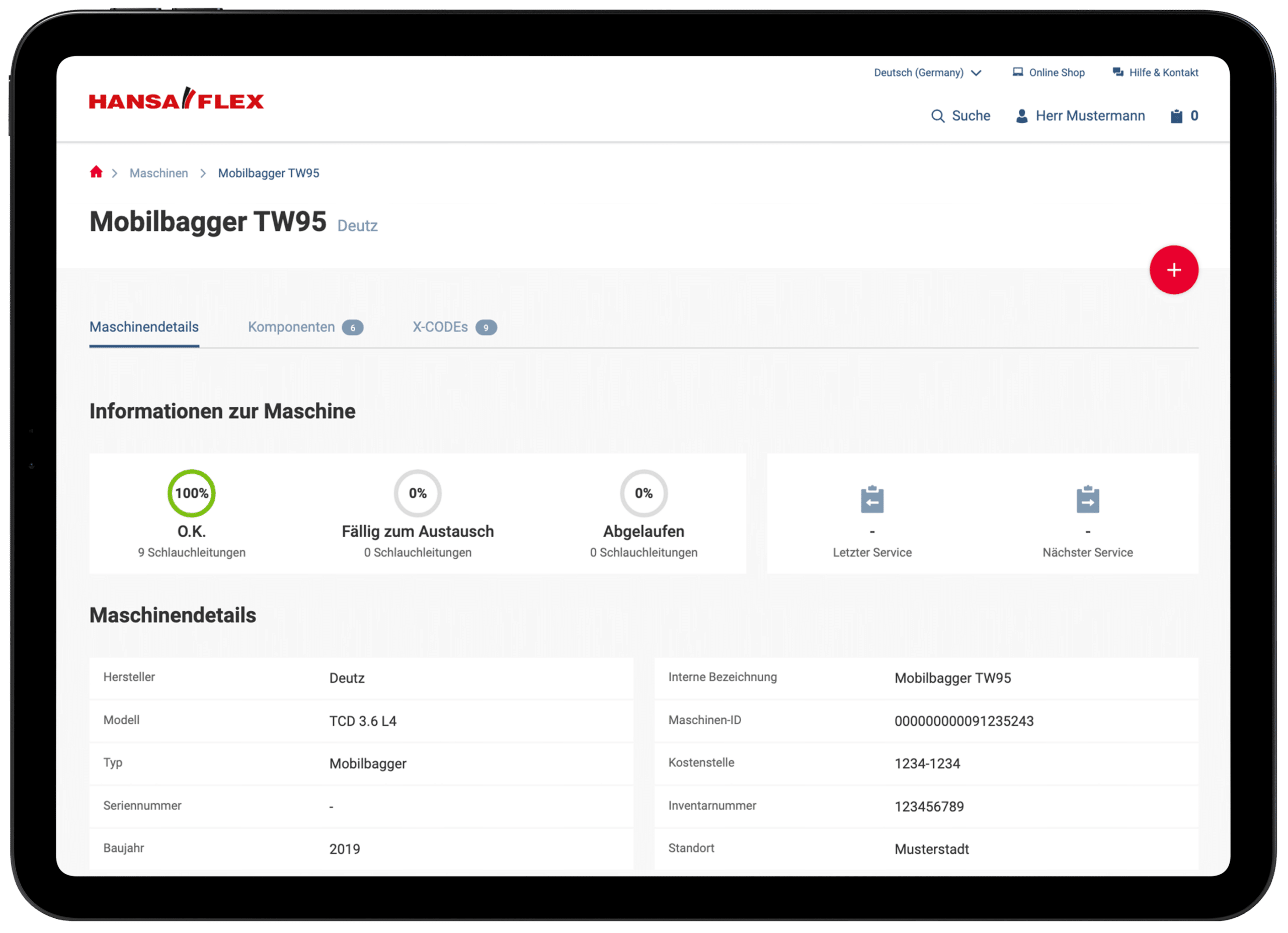Viewport: 1288px width, 933px height.
Task: Click the Fällig zum Austausch 0% ring
Action: coord(418,493)
